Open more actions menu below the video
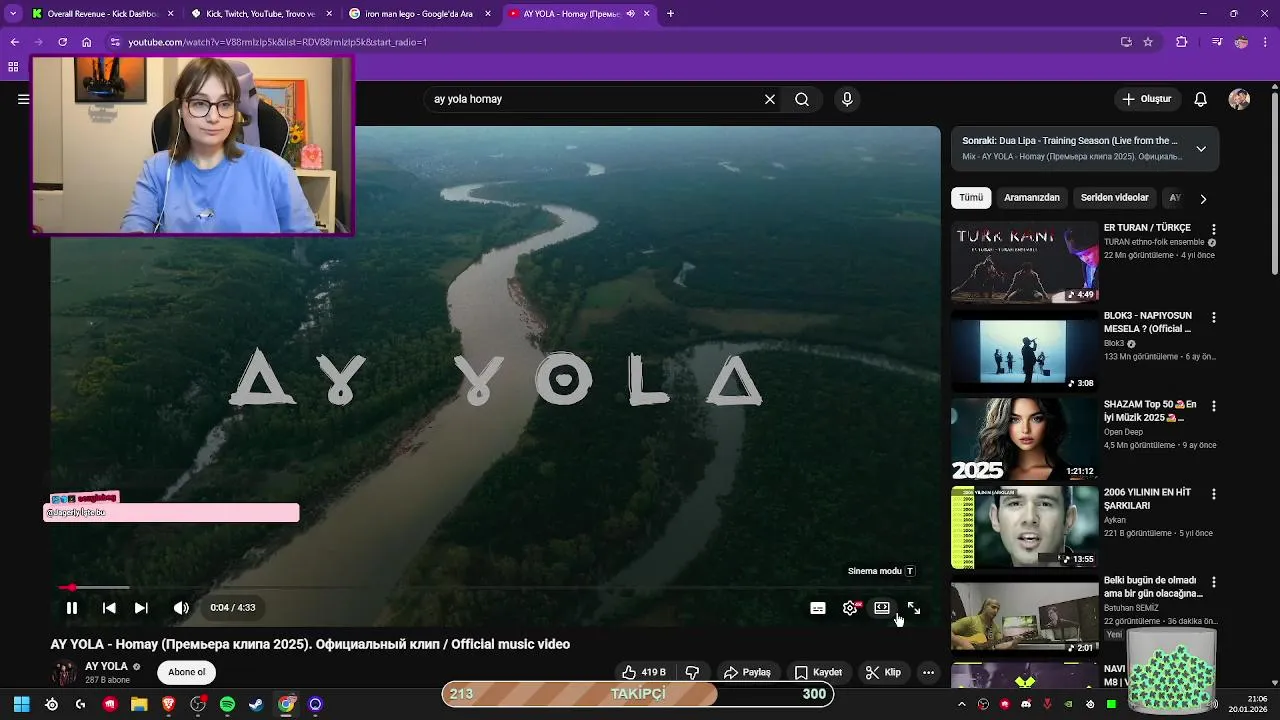Image resolution: width=1280 pixels, height=720 pixels. [x=928, y=672]
